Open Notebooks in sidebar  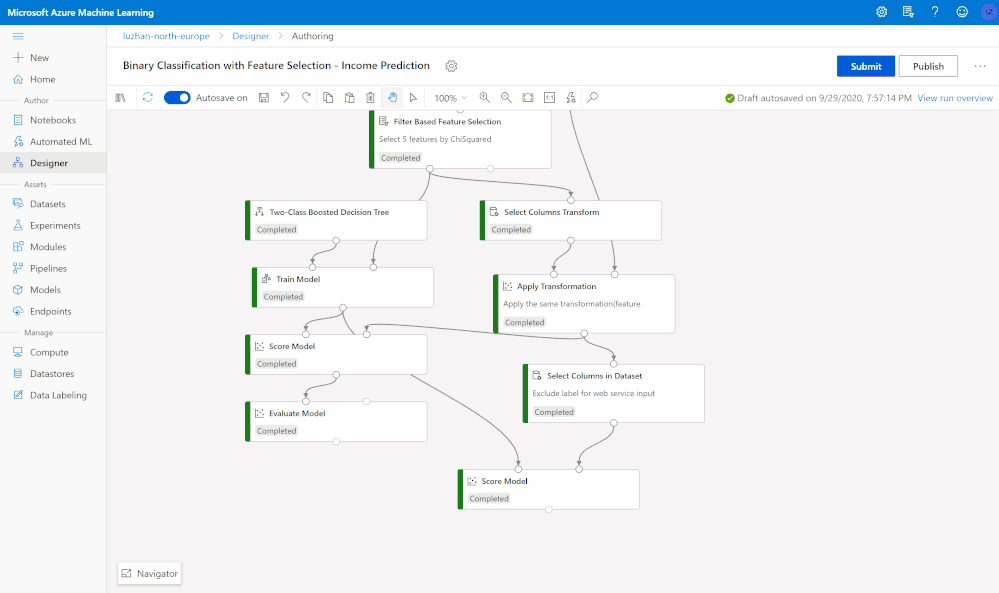[x=54, y=120]
